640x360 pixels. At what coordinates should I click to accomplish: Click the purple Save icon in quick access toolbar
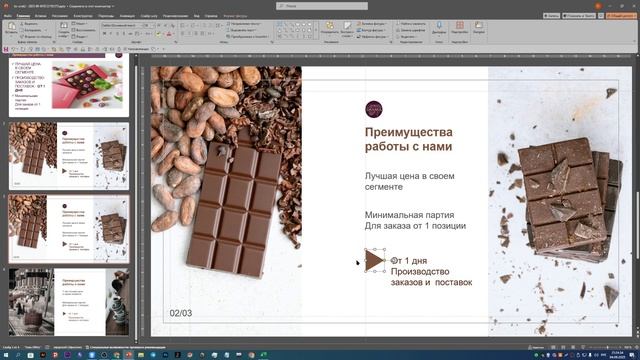pyautogui.click(x=6, y=49)
